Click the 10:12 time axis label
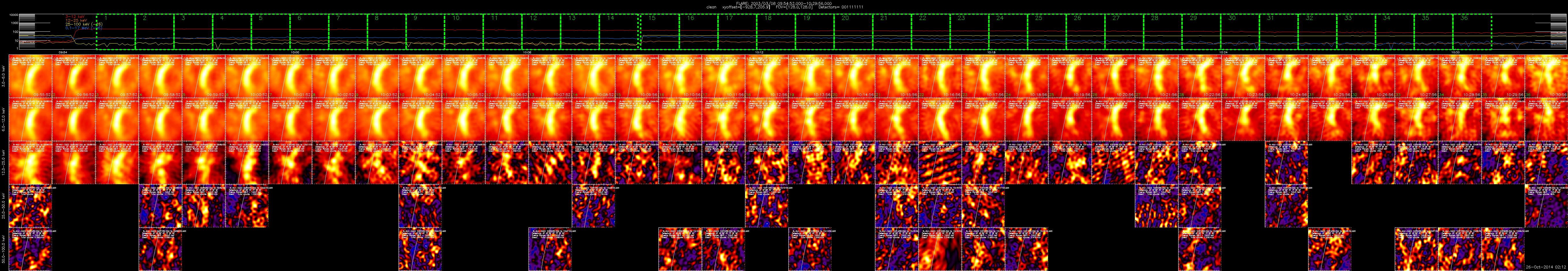 coord(760,52)
